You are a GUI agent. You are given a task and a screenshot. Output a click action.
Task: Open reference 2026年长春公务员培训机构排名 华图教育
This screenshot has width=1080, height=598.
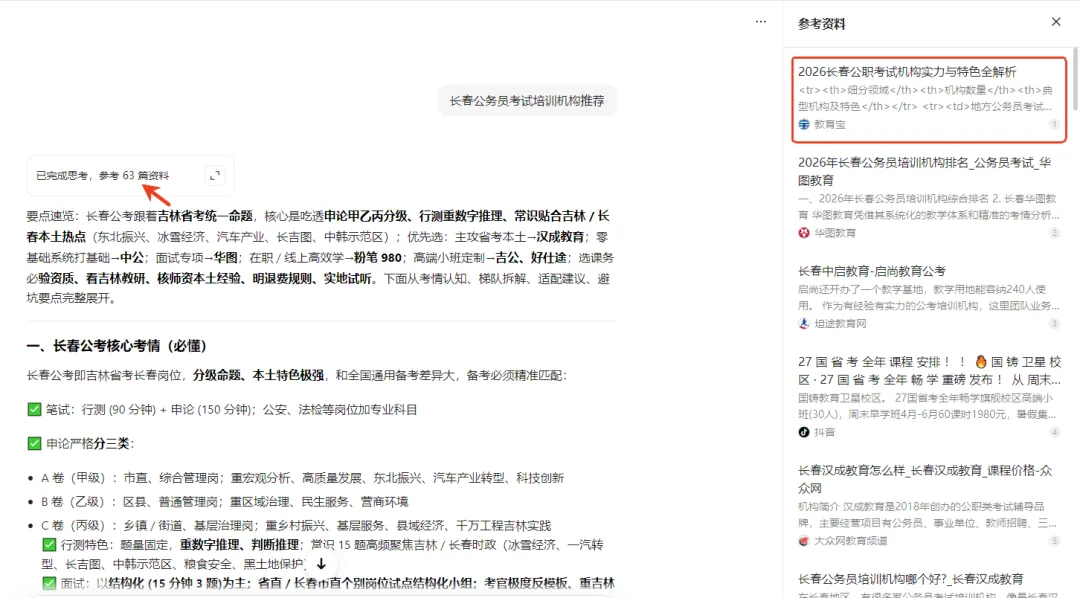pyautogui.click(x=924, y=172)
